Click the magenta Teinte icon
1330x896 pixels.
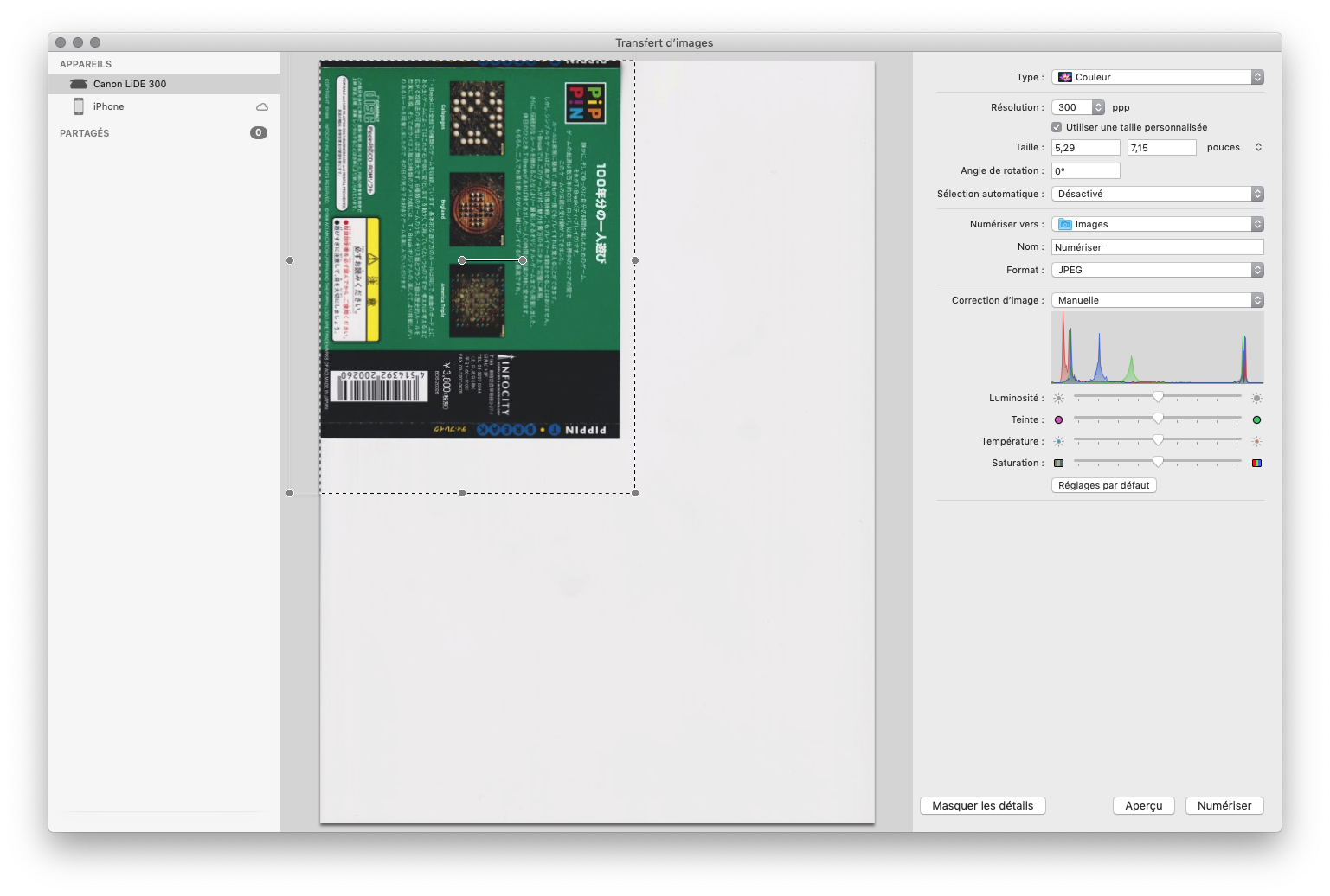(x=1058, y=419)
